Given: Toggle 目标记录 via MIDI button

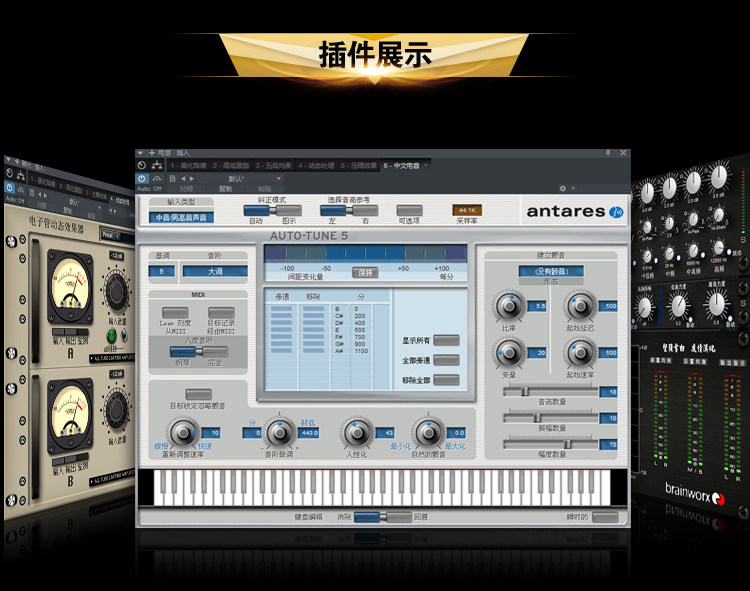Looking at the screenshot, I should point(221,312).
